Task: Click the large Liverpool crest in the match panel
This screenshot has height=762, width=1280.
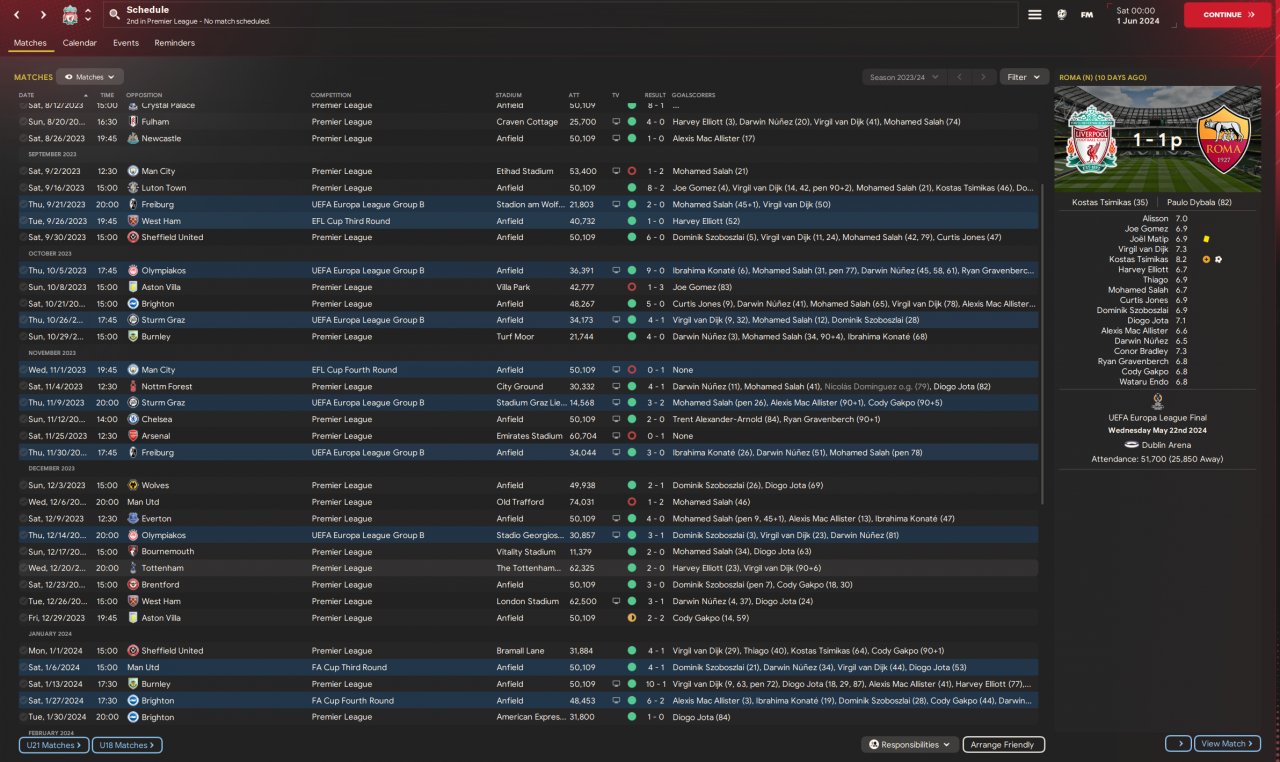Action: coord(1091,140)
